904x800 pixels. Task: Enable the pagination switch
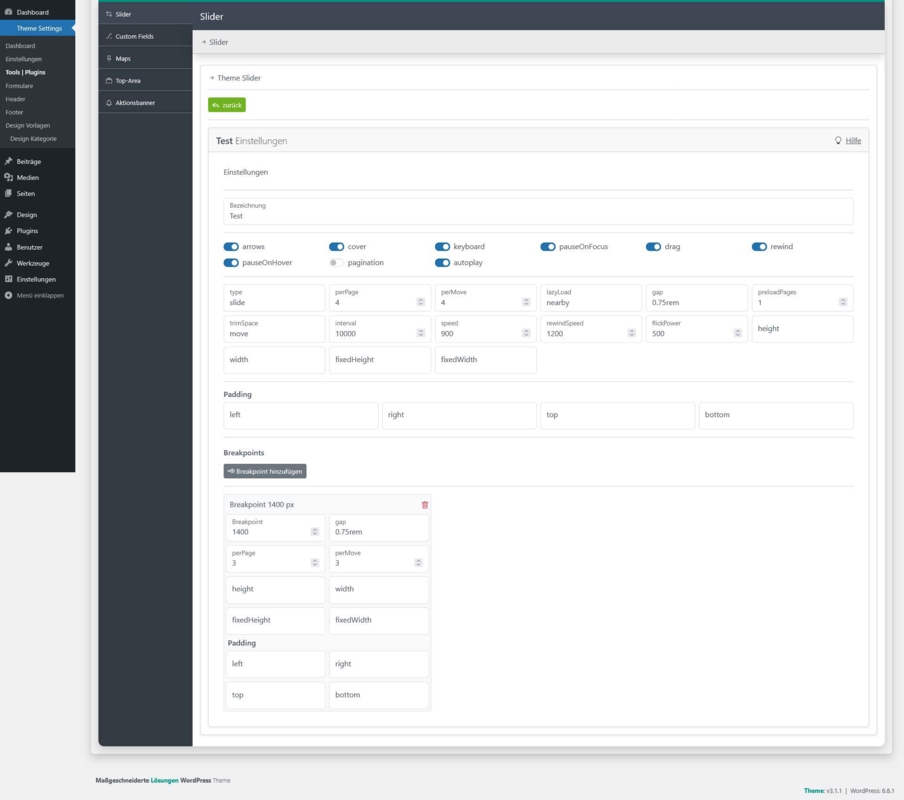pyautogui.click(x=337, y=263)
